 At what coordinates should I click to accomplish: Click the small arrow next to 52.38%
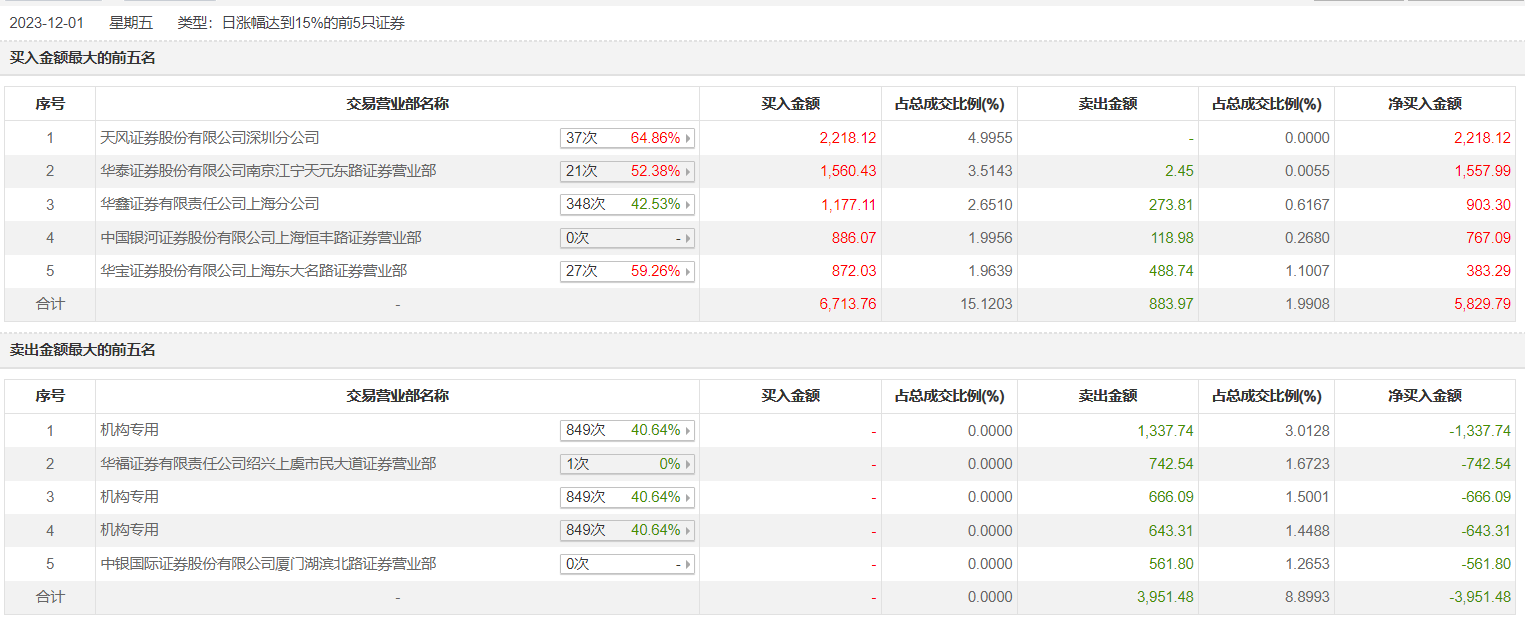(x=688, y=172)
